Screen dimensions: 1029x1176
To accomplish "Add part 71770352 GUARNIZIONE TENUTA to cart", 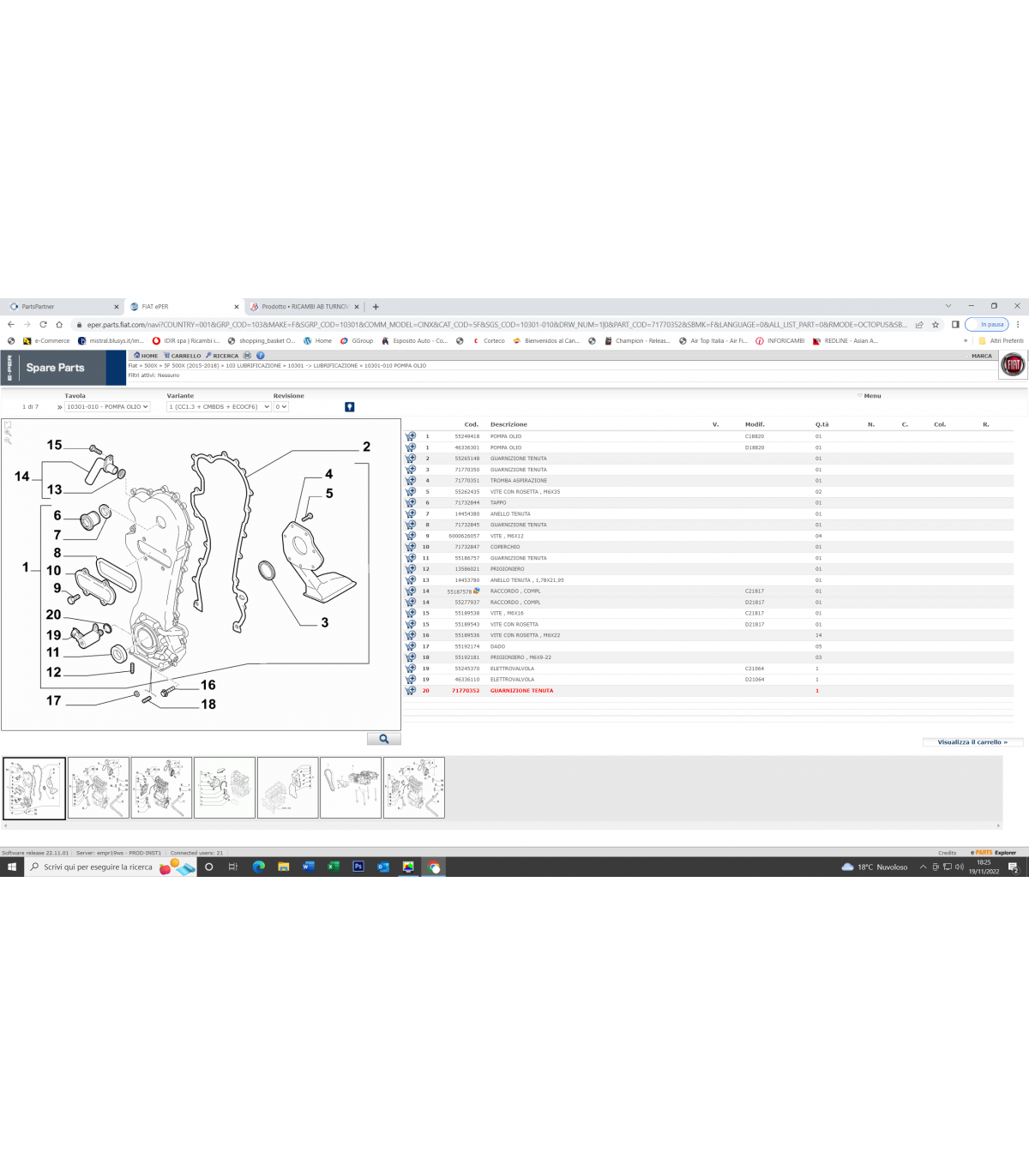I will pyautogui.click(x=411, y=691).
